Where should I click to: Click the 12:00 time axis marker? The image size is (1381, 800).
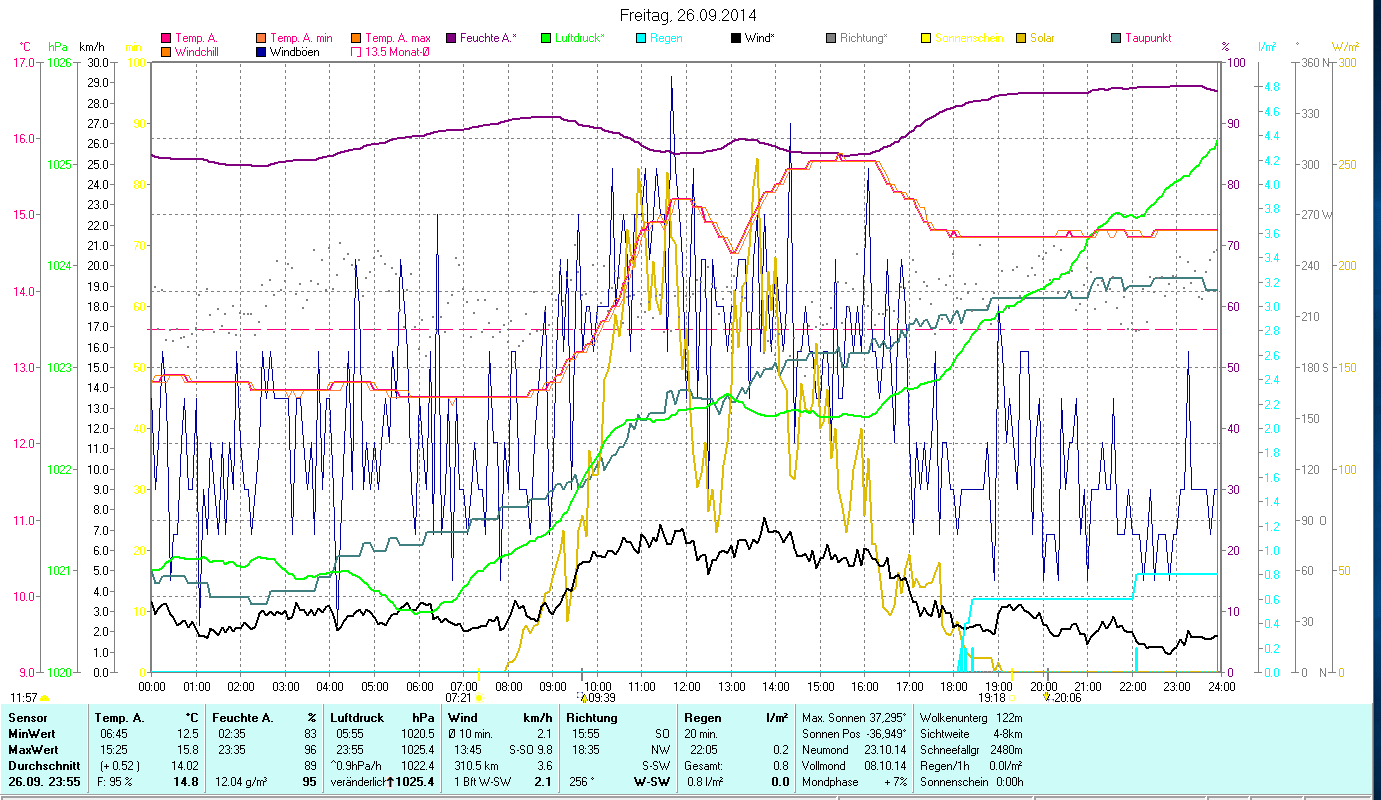pyautogui.click(x=687, y=687)
